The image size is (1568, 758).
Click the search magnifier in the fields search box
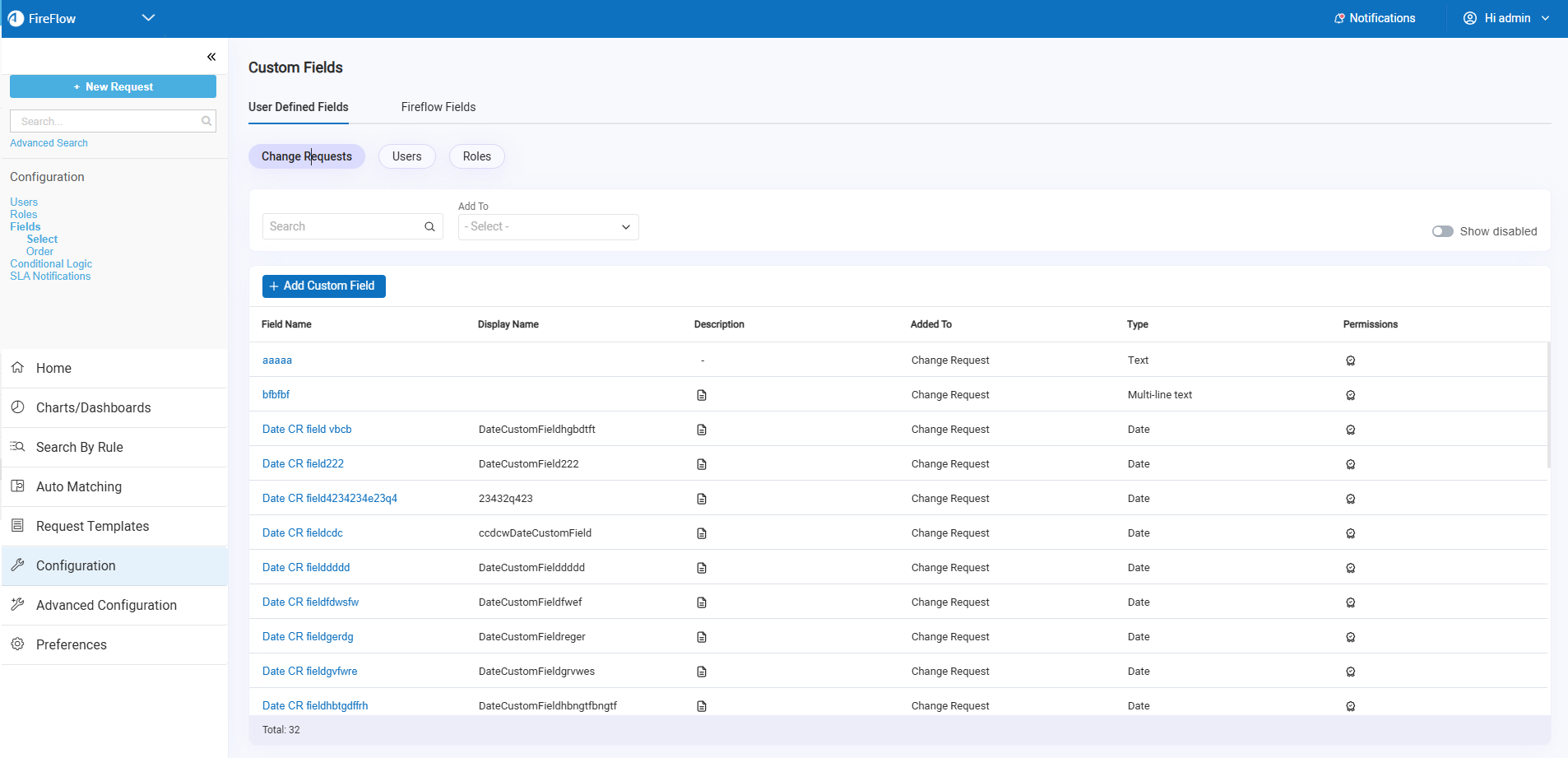(x=429, y=227)
